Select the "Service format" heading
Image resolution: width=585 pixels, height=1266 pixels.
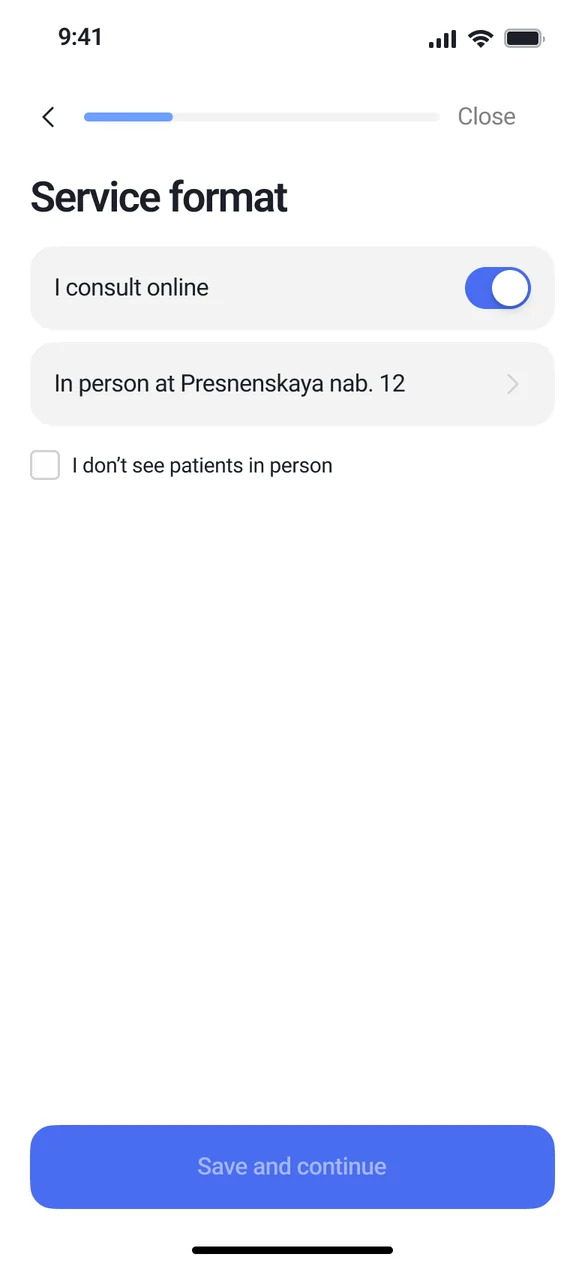pyautogui.click(x=159, y=197)
